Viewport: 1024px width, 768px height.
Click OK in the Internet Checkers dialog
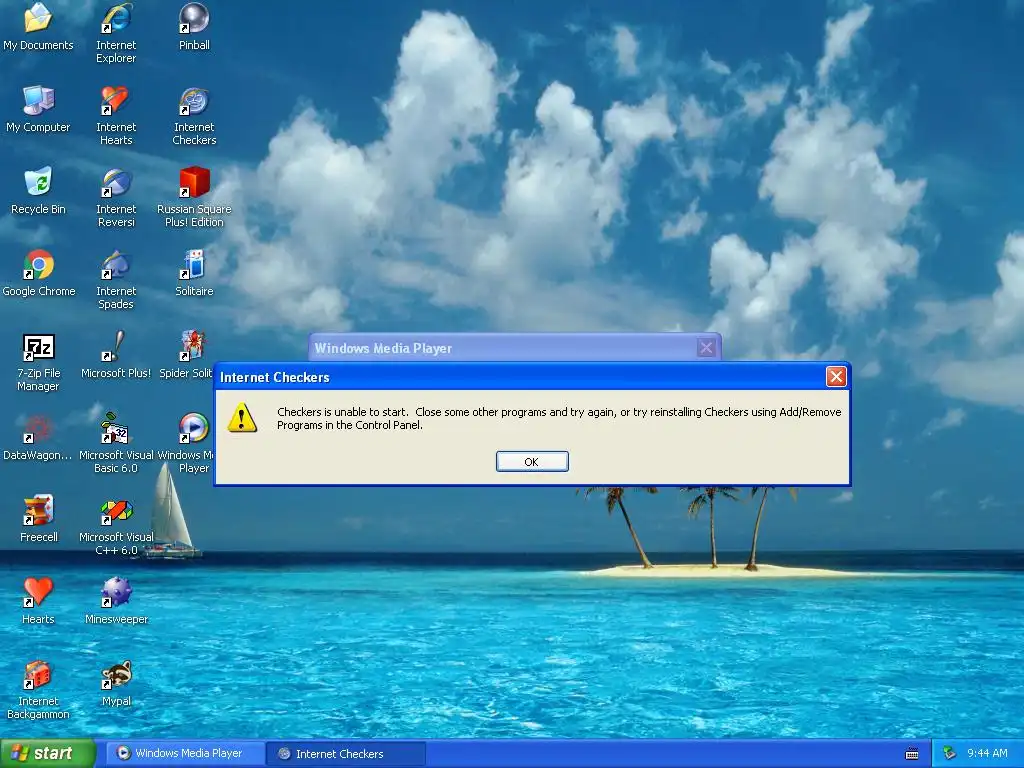coord(532,462)
